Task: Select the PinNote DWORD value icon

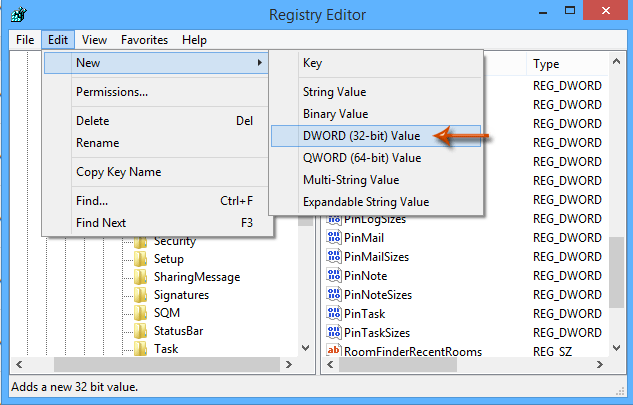Action: point(334,275)
